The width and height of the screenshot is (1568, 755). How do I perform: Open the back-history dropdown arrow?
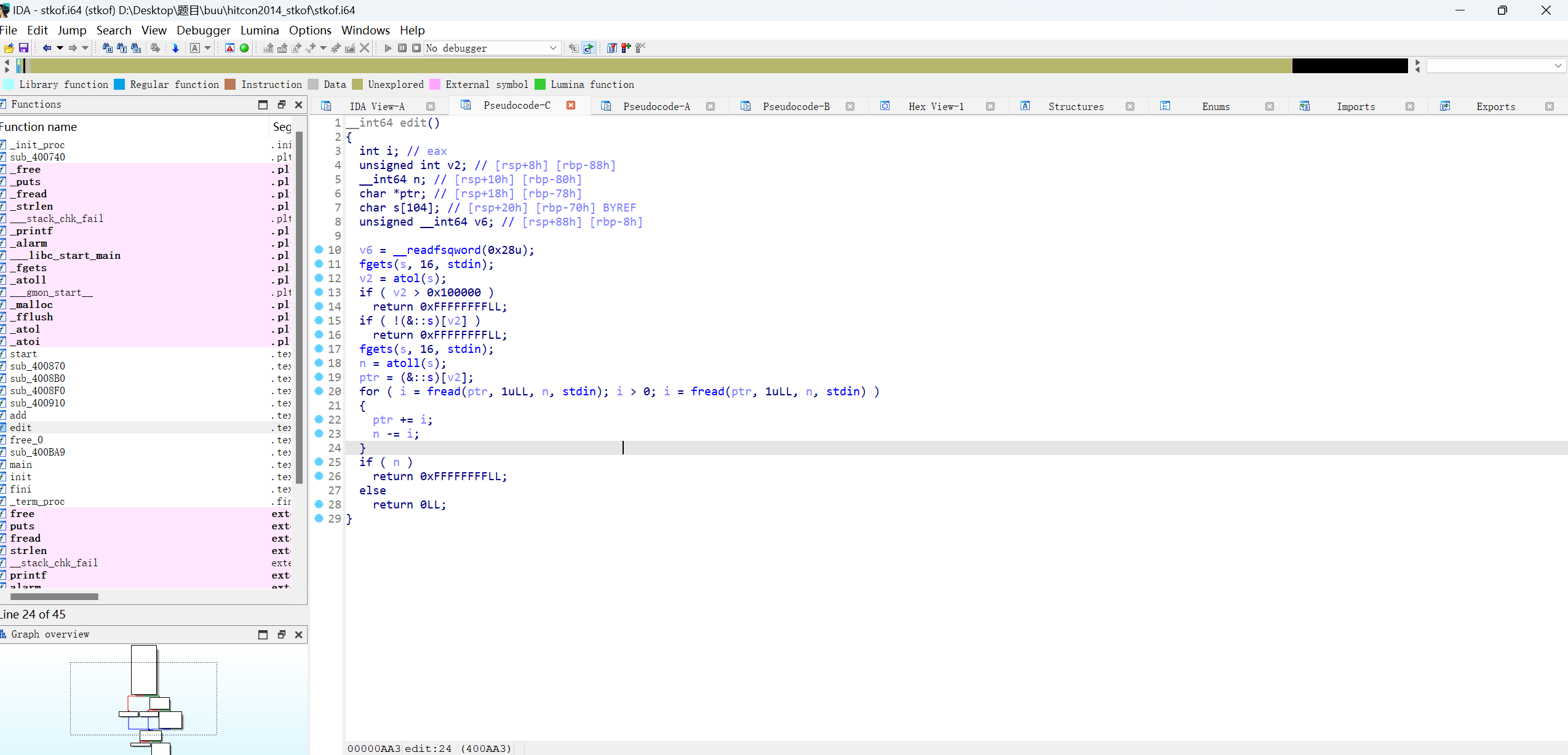[x=60, y=48]
